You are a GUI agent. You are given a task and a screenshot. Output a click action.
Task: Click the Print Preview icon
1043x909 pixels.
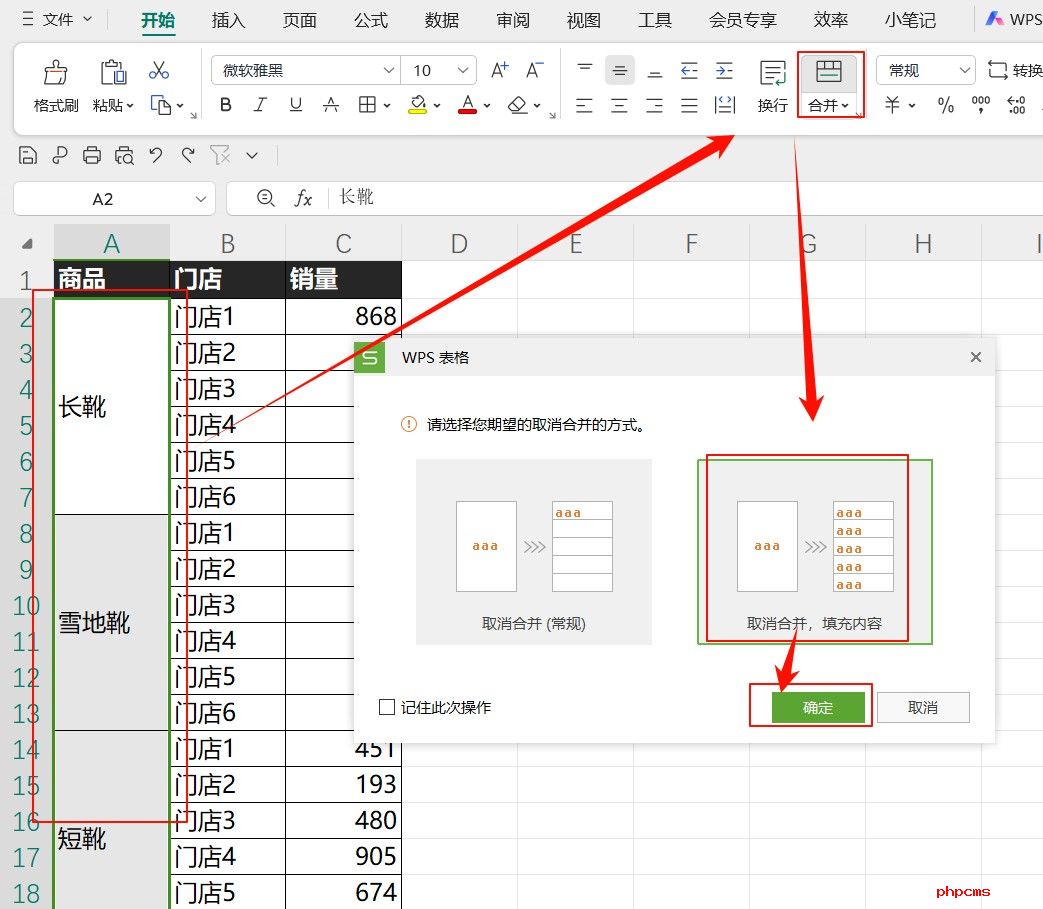(x=124, y=156)
